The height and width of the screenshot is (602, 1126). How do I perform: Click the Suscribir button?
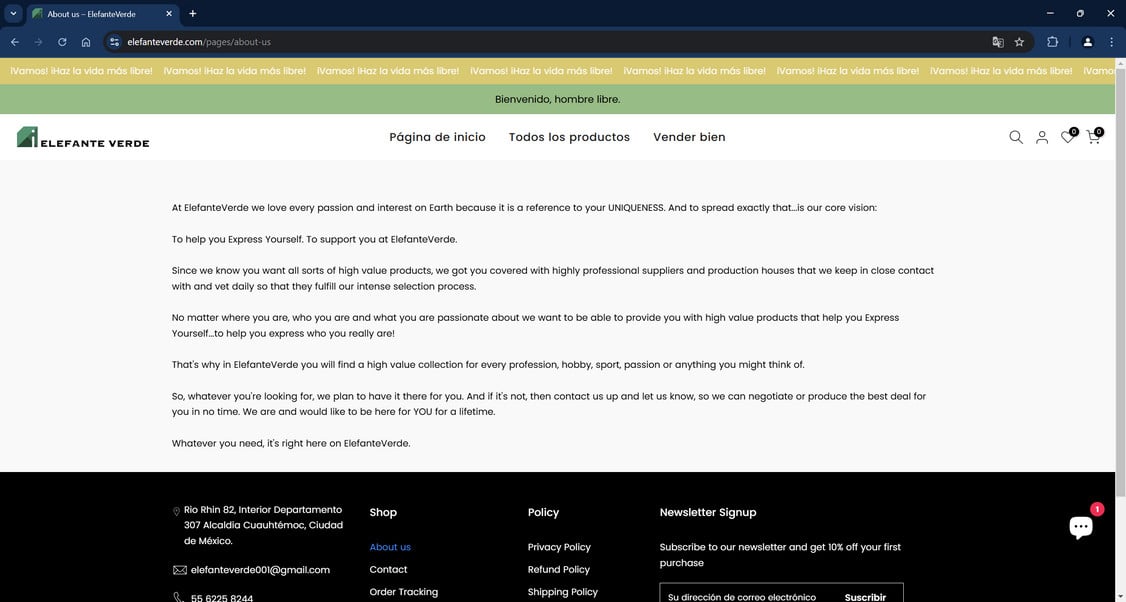click(x=865, y=597)
